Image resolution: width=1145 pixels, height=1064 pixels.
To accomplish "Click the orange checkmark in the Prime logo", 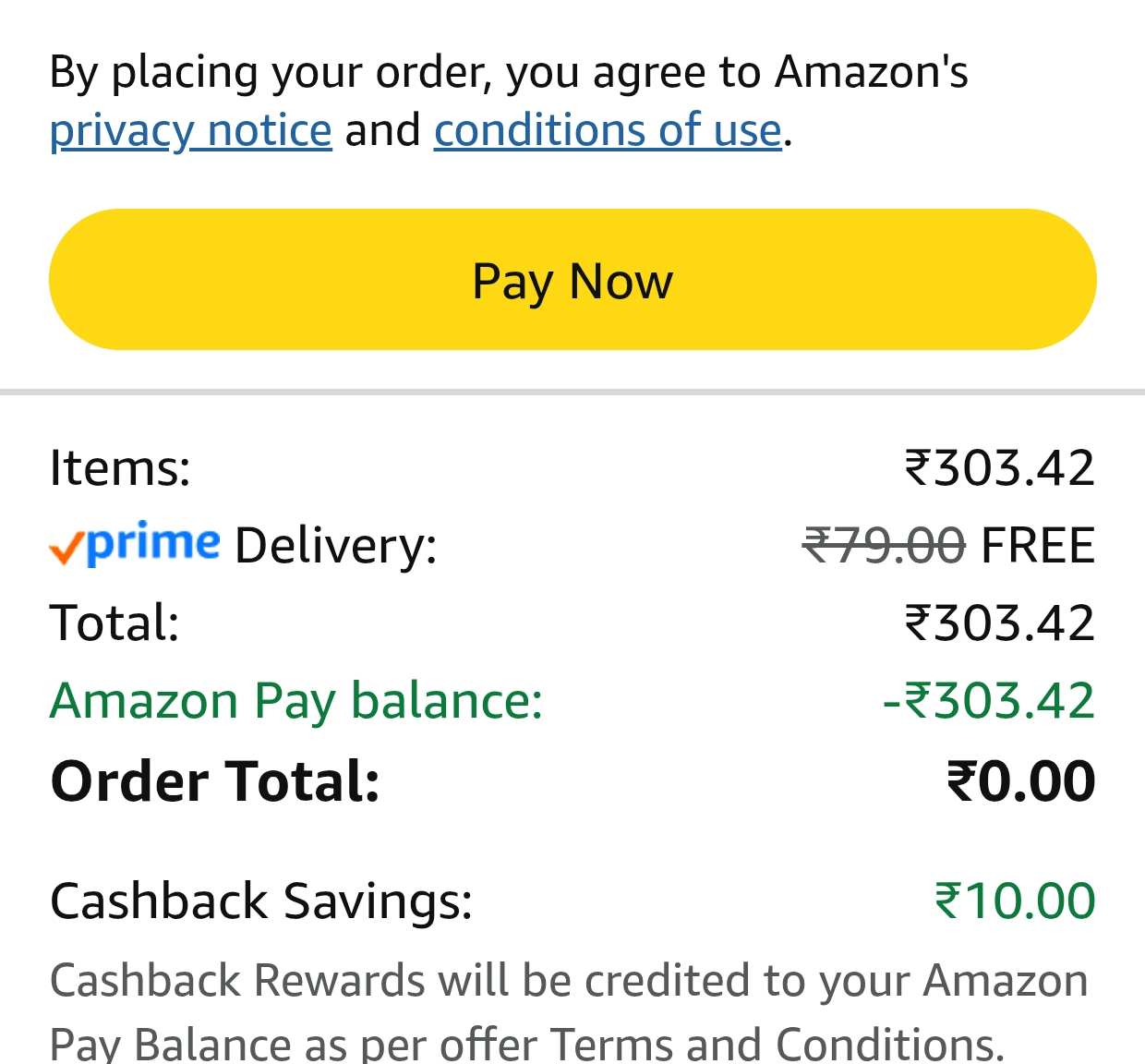I will click(66, 550).
